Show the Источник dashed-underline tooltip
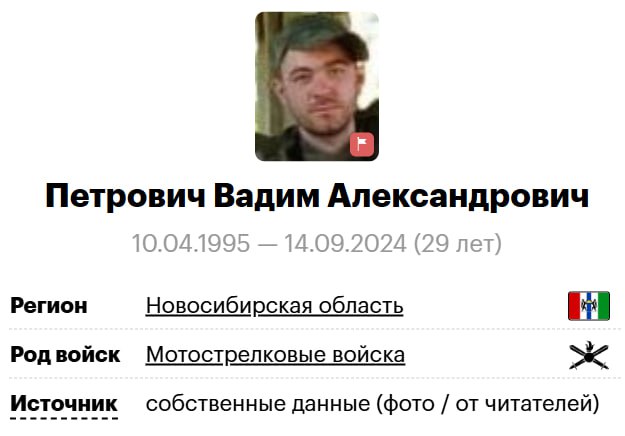This screenshot has height=436, width=625. click(x=64, y=404)
